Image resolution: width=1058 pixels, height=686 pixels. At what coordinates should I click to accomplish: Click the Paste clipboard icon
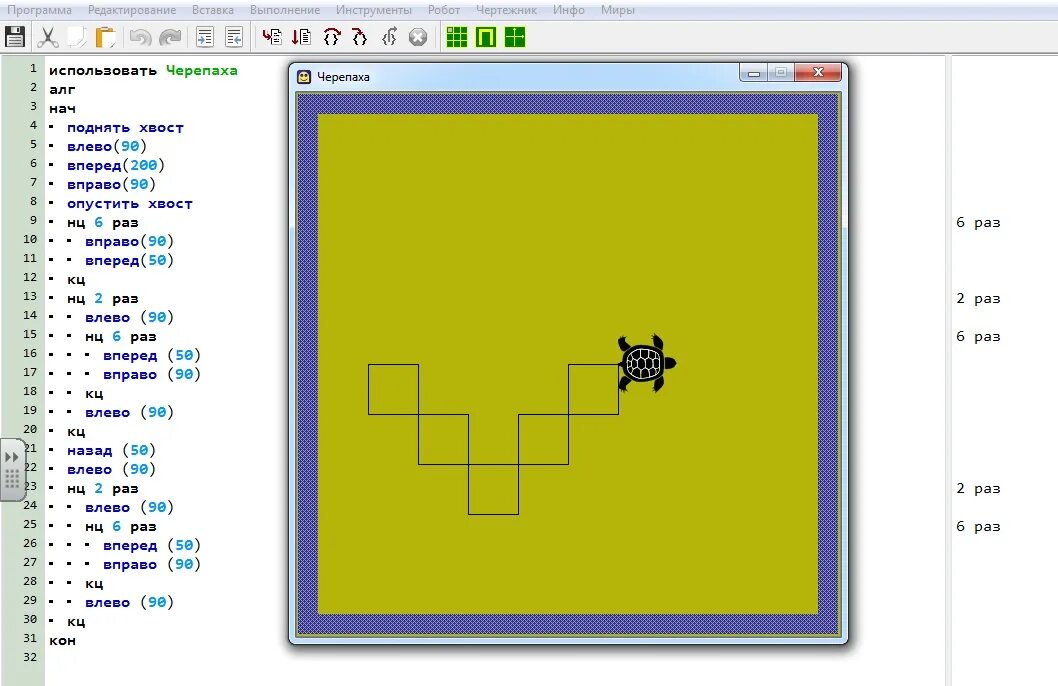[105, 37]
